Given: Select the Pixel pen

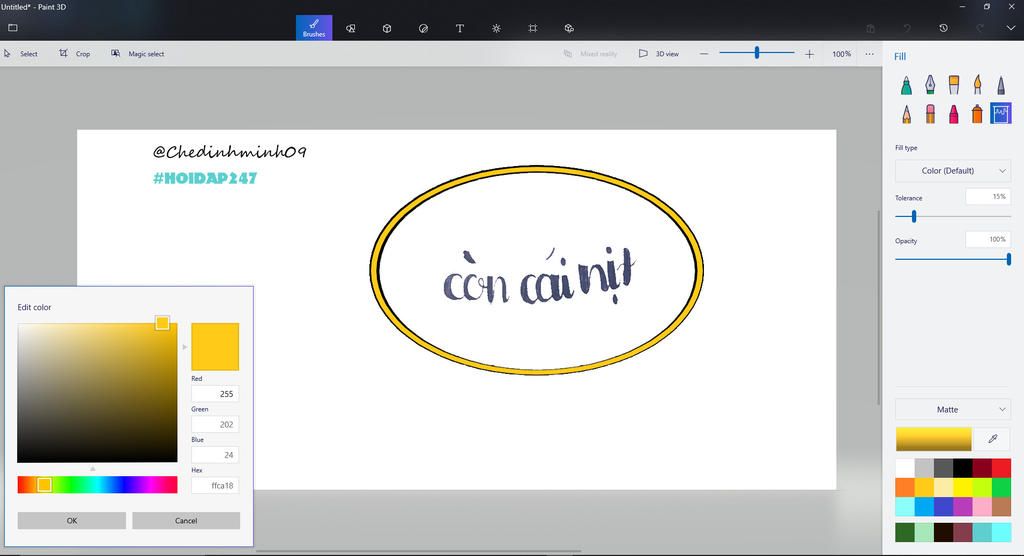Looking at the screenshot, I should pos(1000,85).
